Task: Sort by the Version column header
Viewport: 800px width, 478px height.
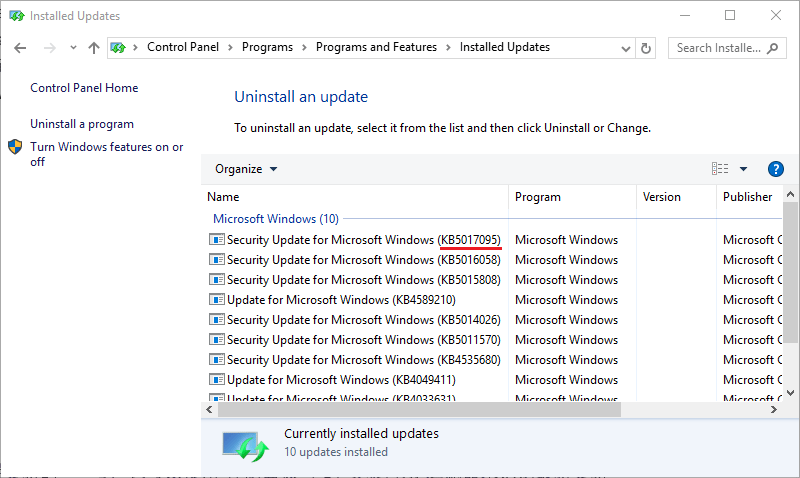Action: tap(677, 197)
